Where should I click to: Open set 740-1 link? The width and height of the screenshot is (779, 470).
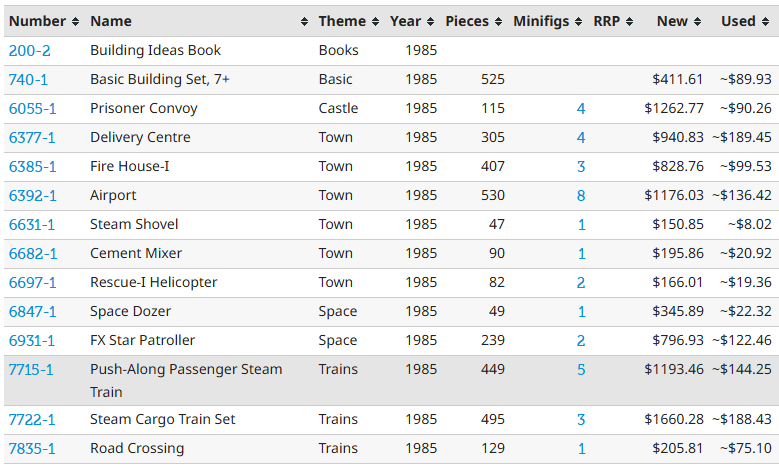(x=28, y=79)
